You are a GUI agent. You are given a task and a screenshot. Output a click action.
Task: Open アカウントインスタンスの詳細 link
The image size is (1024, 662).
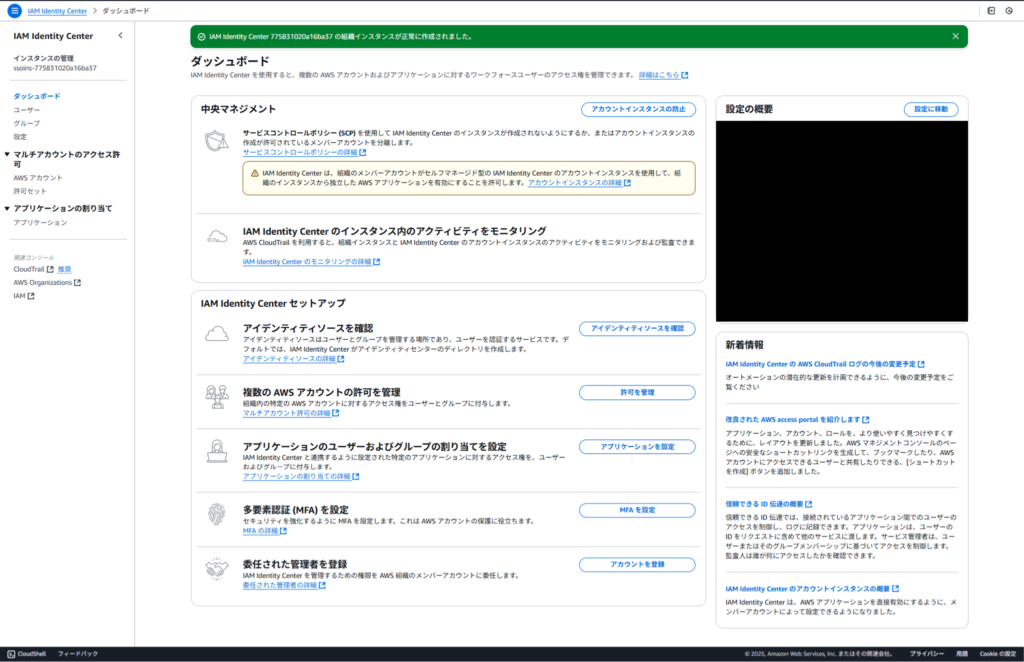(579, 183)
